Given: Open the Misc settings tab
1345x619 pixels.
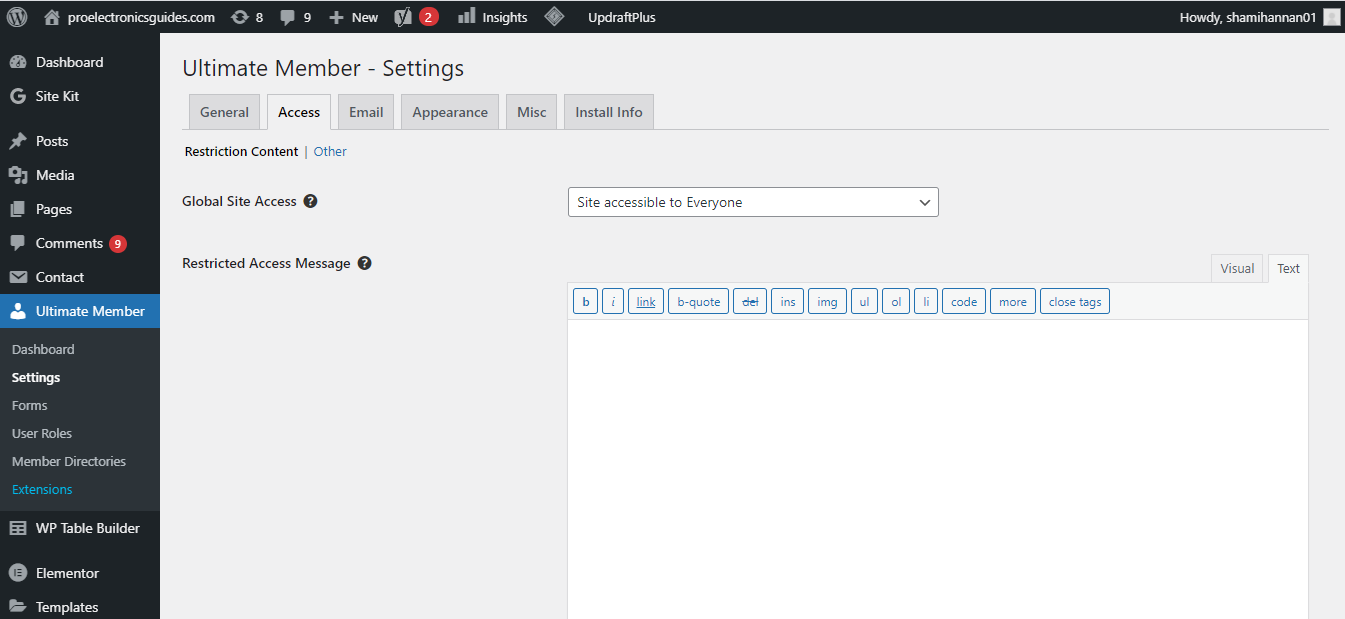Looking at the screenshot, I should [532, 112].
